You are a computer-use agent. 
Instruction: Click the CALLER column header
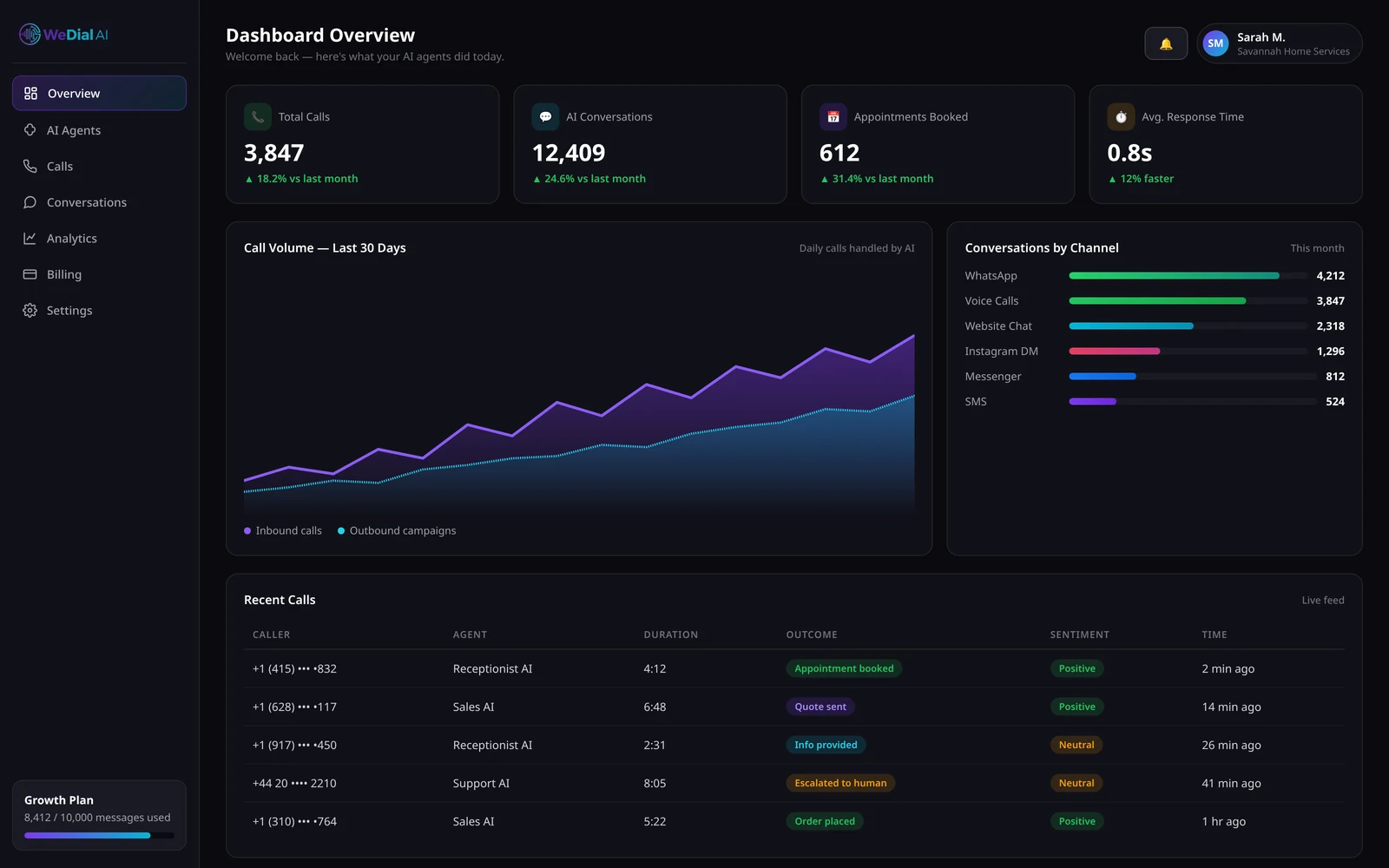click(272, 635)
